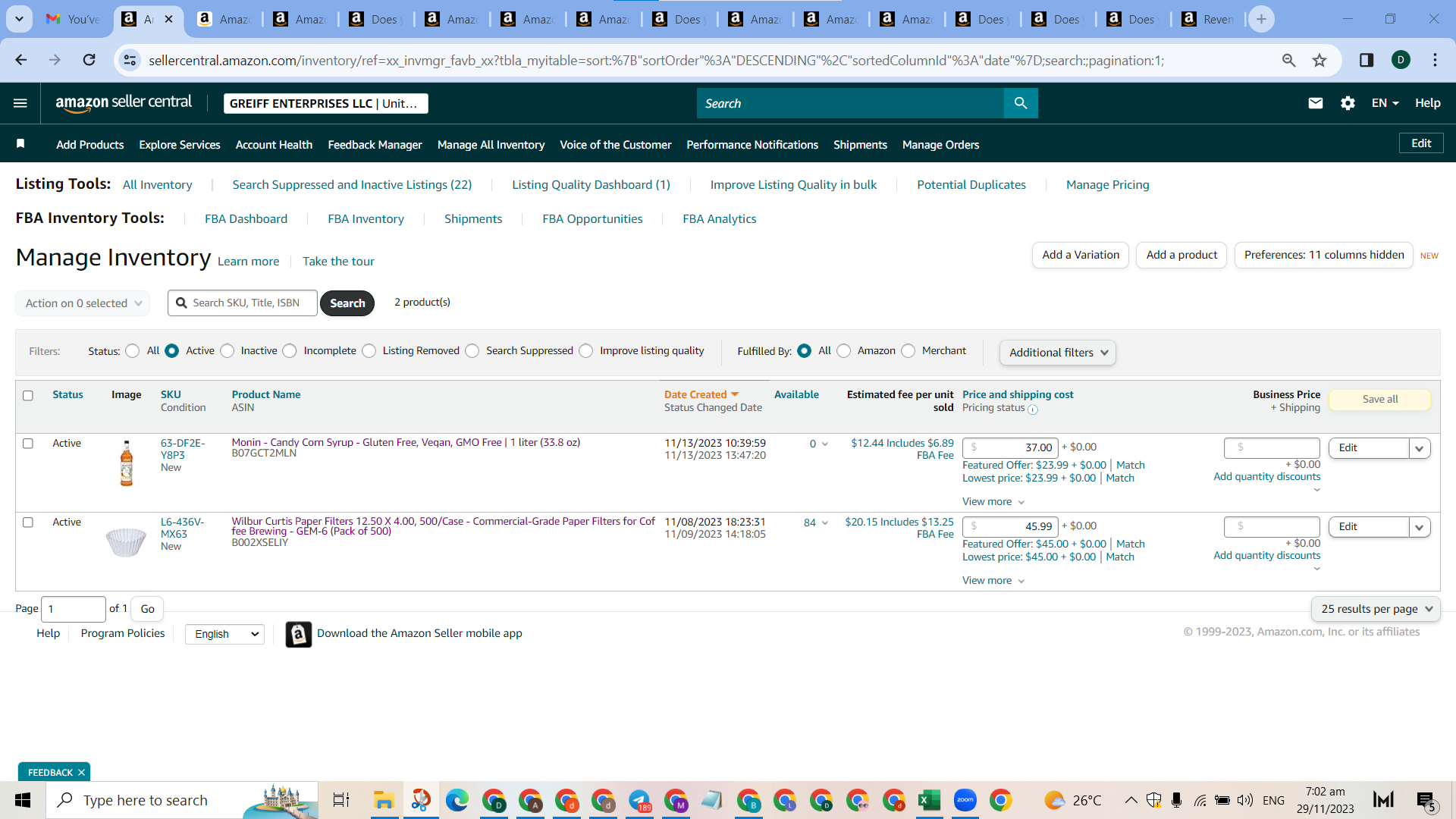The width and height of the screenshot is (1456, 819).
Task: Open Excel from the taskbar
Action: click(x=929, y=800)
